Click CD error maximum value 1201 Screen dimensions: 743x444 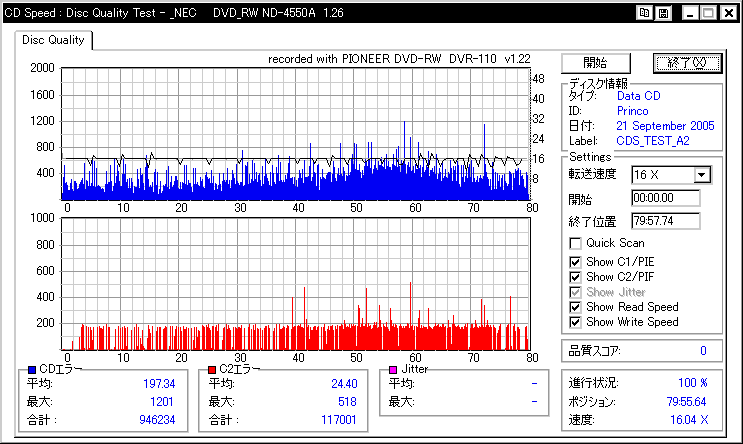(162, 402)
